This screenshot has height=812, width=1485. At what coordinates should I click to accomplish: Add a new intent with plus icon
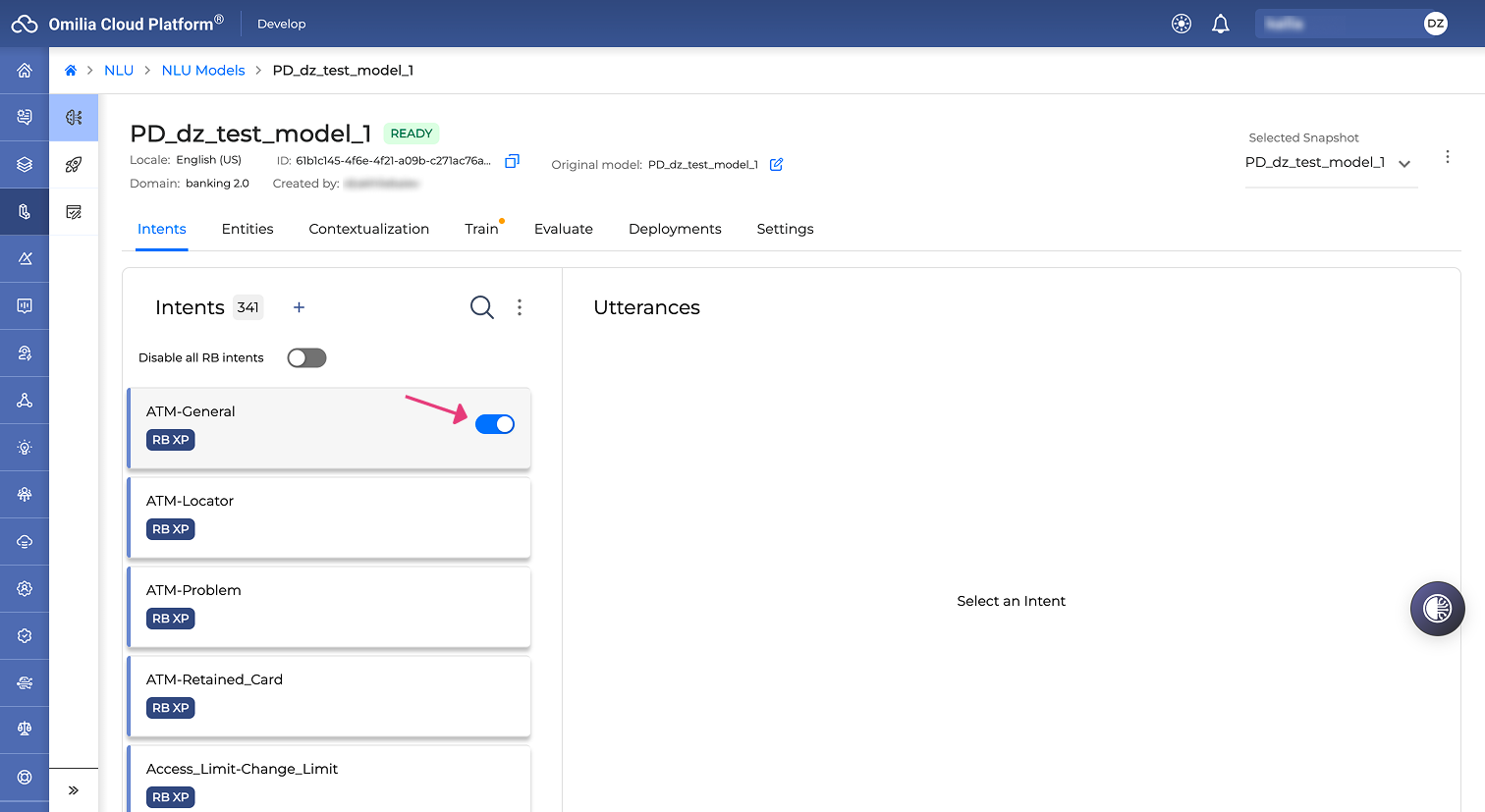pos(300,307)
